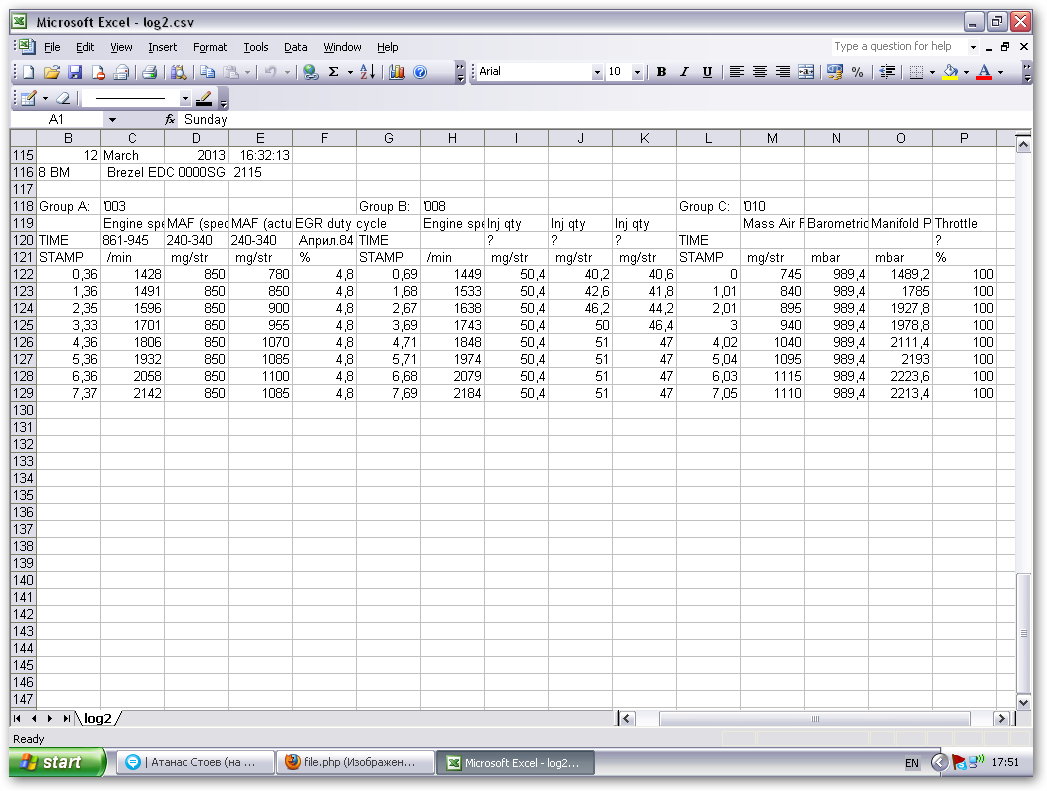Toggle Bold formatting
The image size is (1047, 791).
tap(661, 72)
